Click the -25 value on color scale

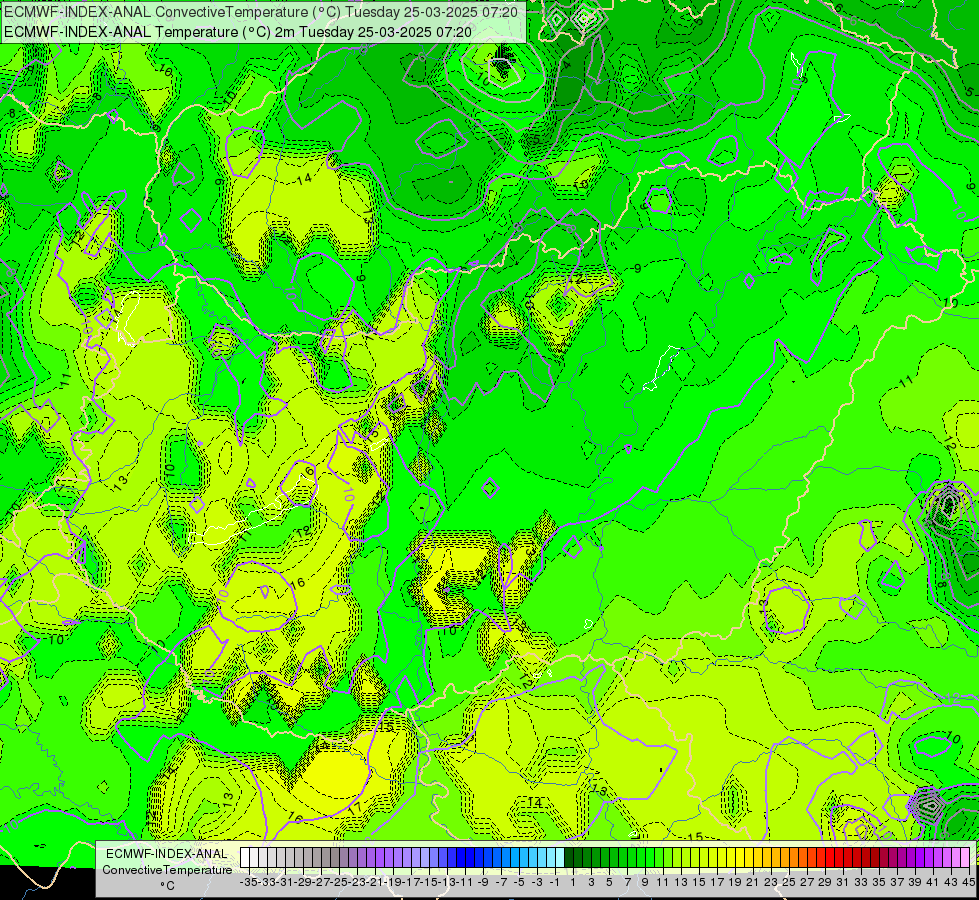[339, 882]
